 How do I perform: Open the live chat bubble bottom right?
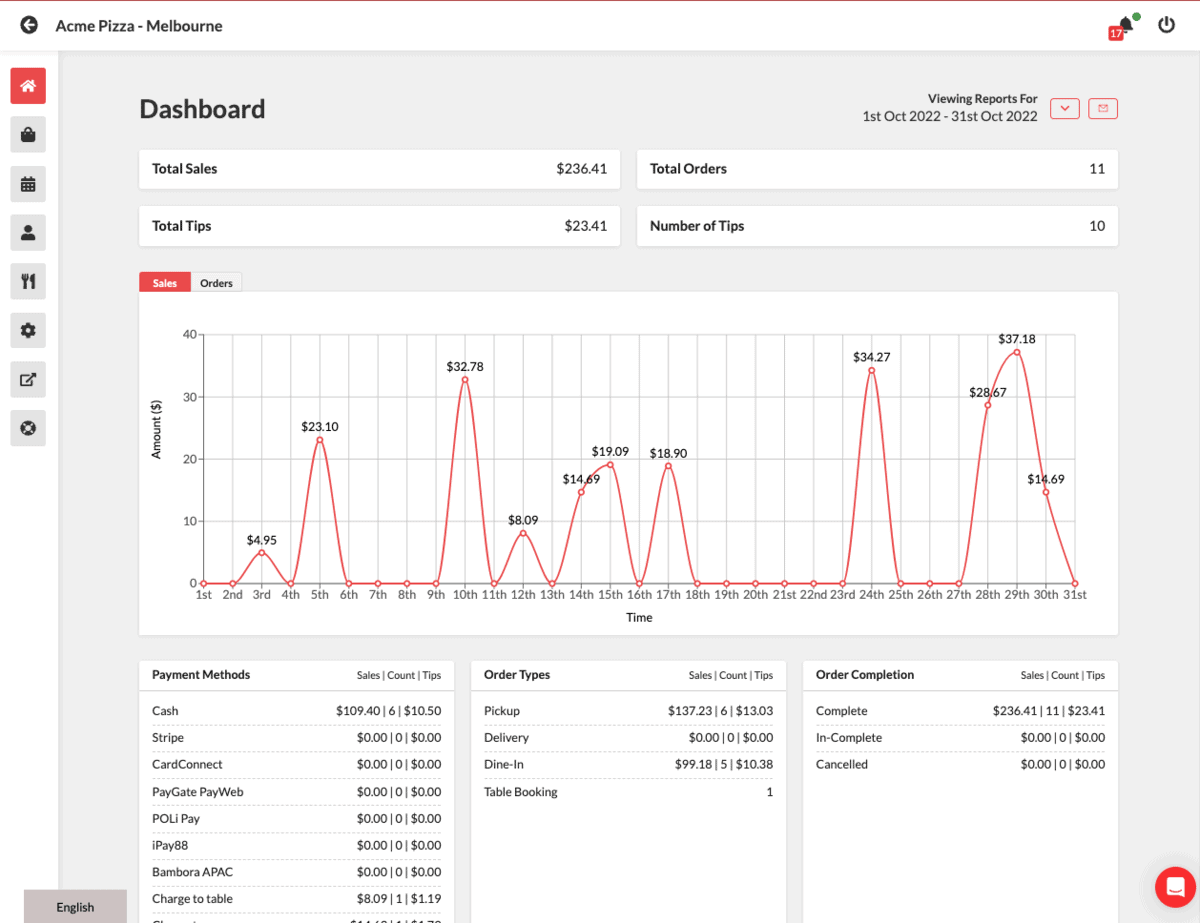pos(1174,887)
